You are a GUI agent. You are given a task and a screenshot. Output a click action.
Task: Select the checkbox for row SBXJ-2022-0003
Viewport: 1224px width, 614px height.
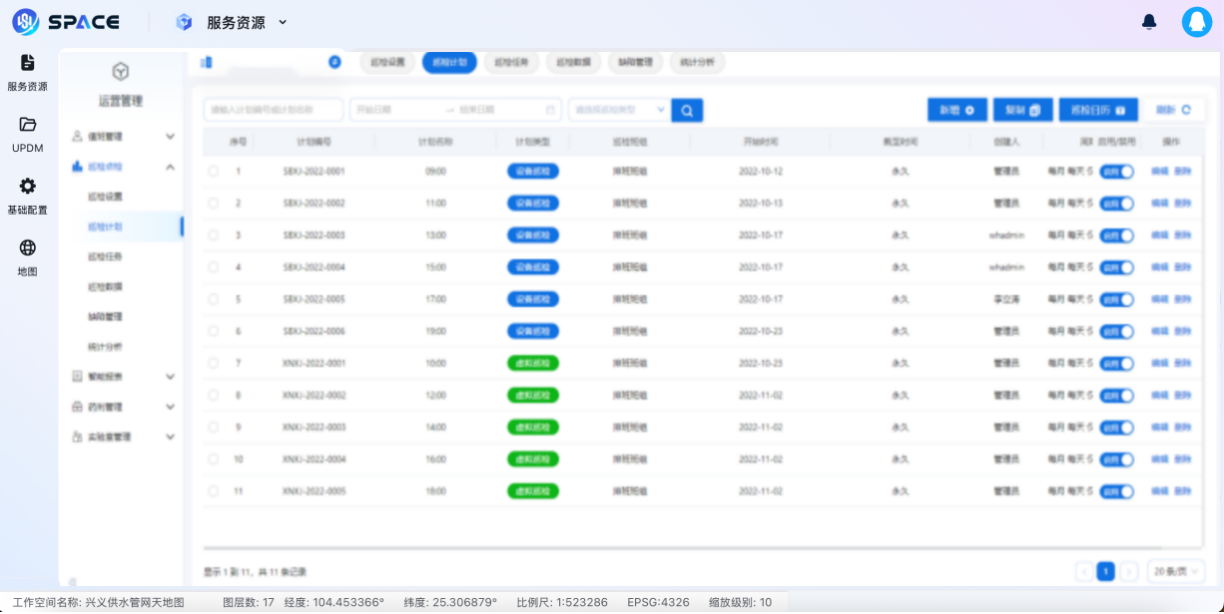pyautogui.click(x=213, y=236)
